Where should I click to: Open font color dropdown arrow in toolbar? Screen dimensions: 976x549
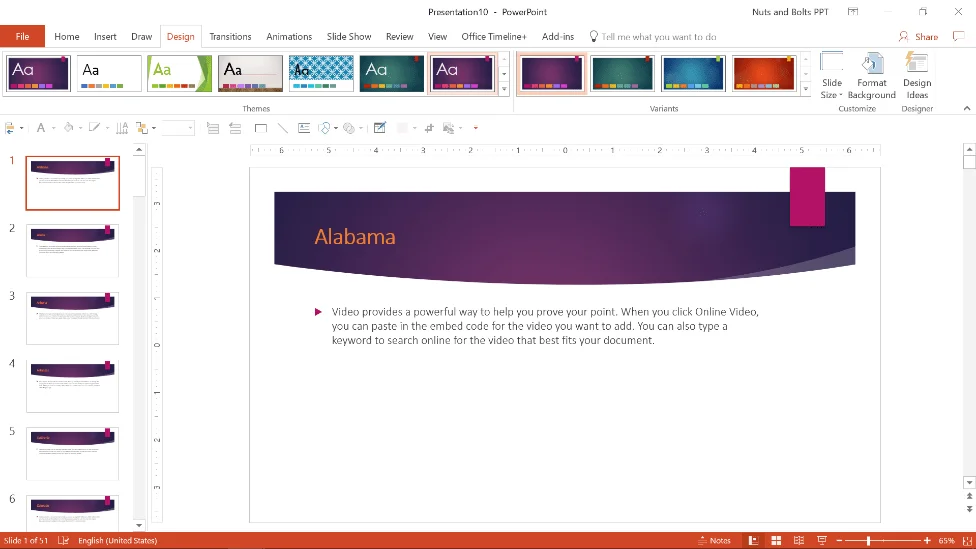click(x=54, y=128)
